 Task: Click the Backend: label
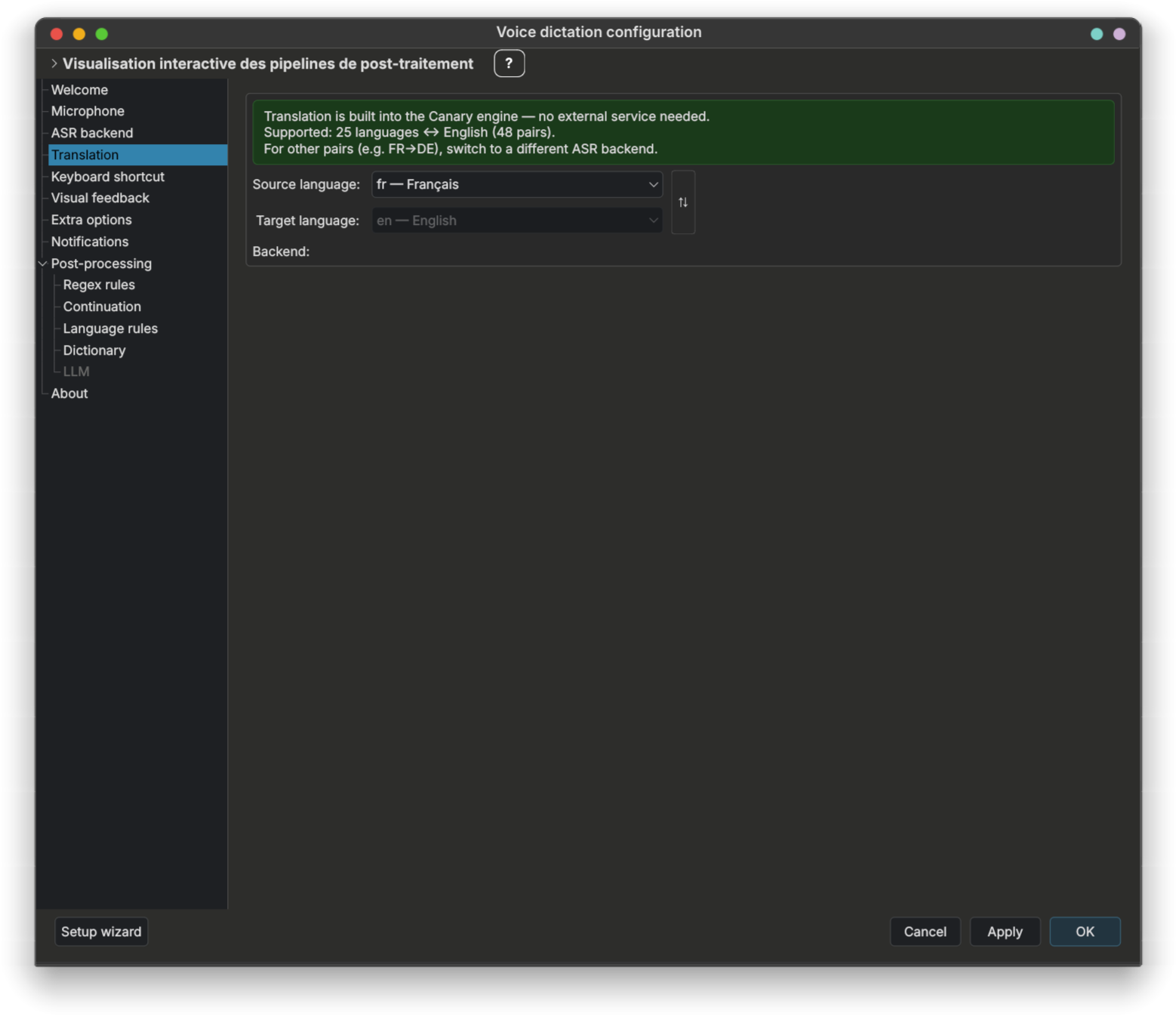point(281,251)
